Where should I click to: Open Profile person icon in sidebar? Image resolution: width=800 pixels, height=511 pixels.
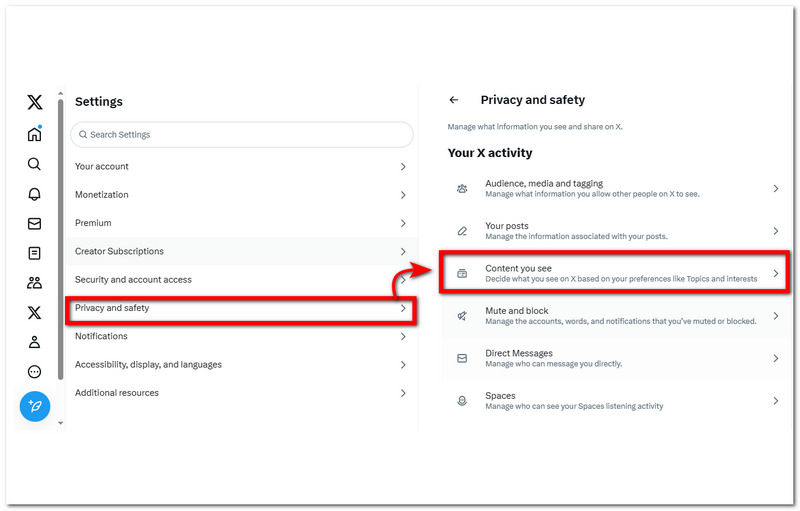pyautogui.click(x=35, y=342)
